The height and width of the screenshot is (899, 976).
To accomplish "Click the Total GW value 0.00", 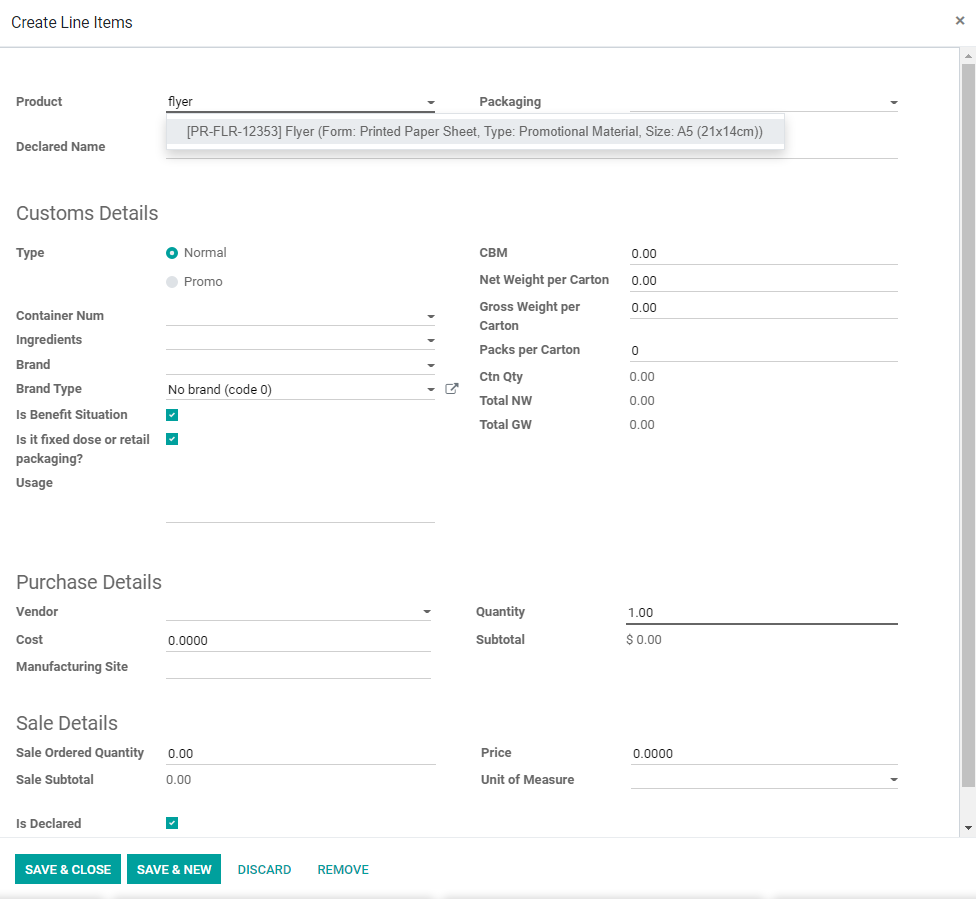I will (x=642, y=425).
